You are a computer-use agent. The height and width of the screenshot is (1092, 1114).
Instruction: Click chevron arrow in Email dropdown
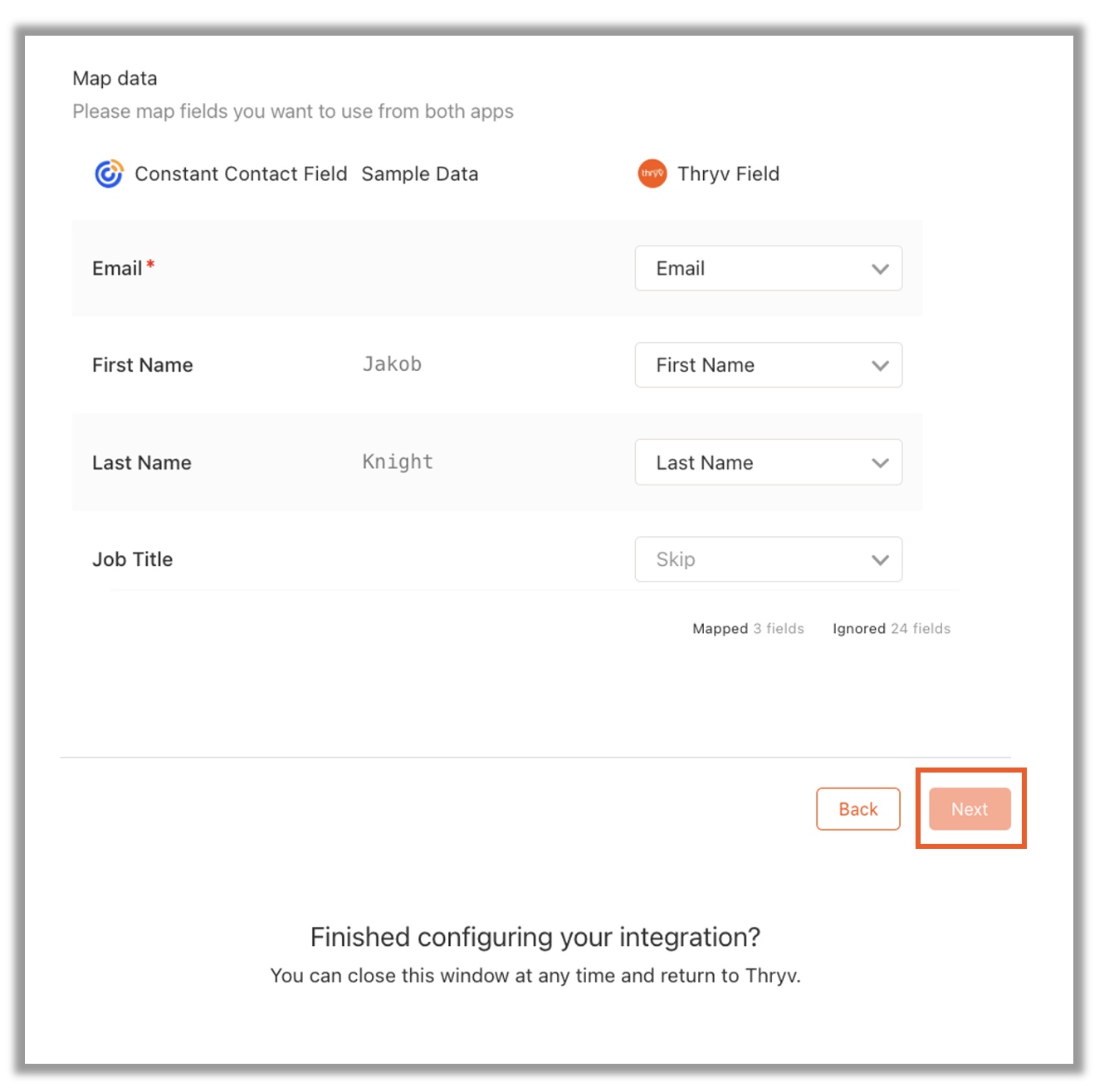coord(880,269)
